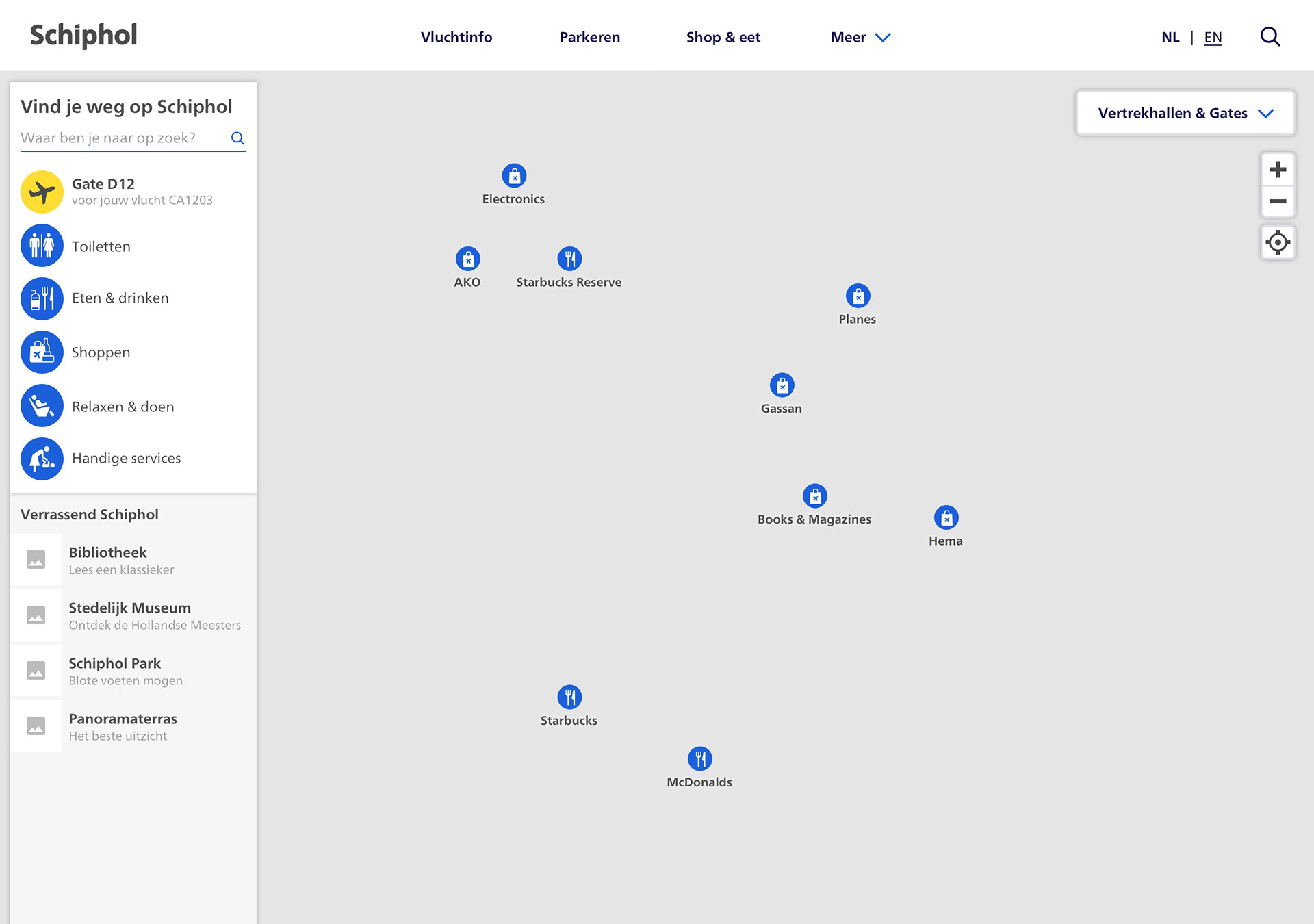Click the 'AKO' map label

(467, 283)
